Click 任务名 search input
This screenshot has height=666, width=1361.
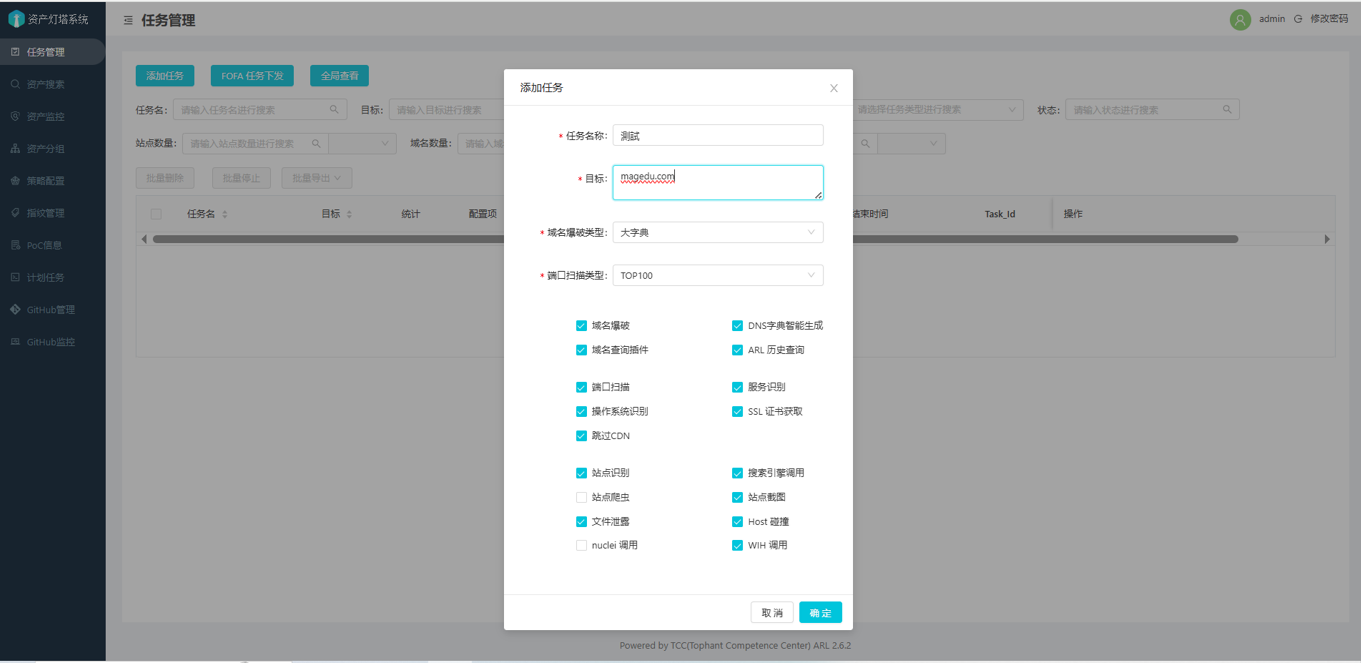tap(260, 110)
